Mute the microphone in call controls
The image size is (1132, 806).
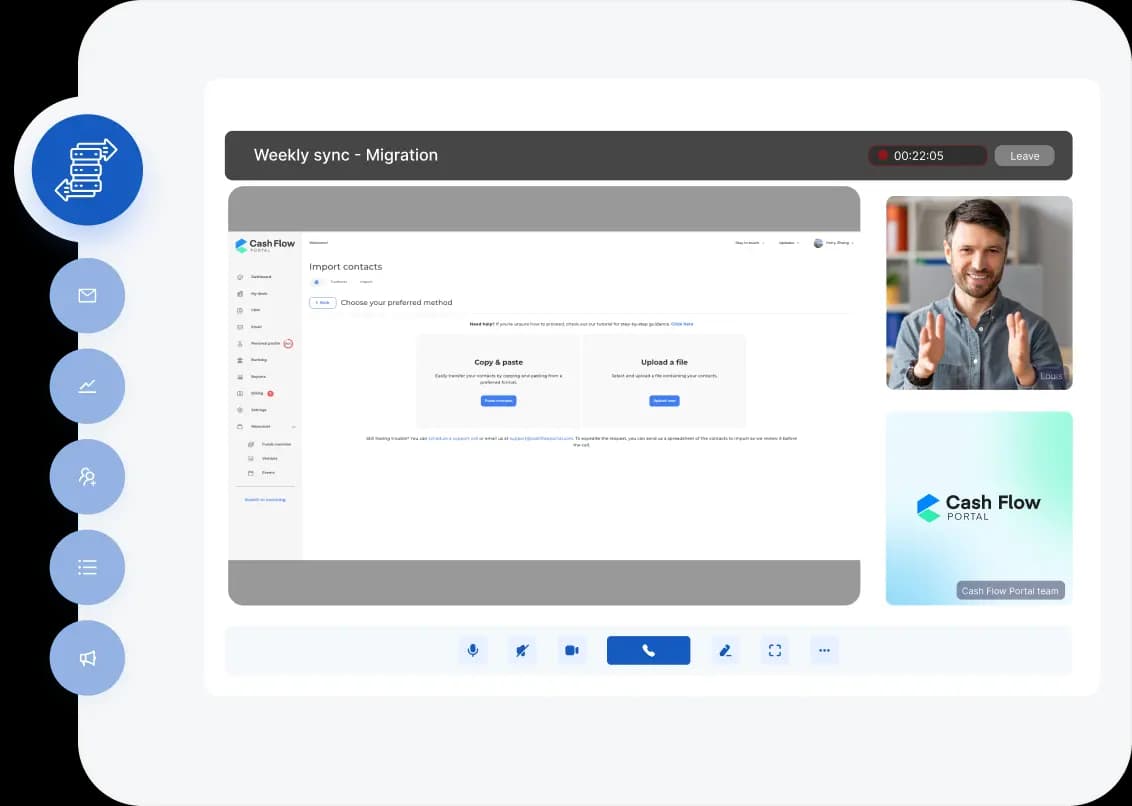click(473, 650)
